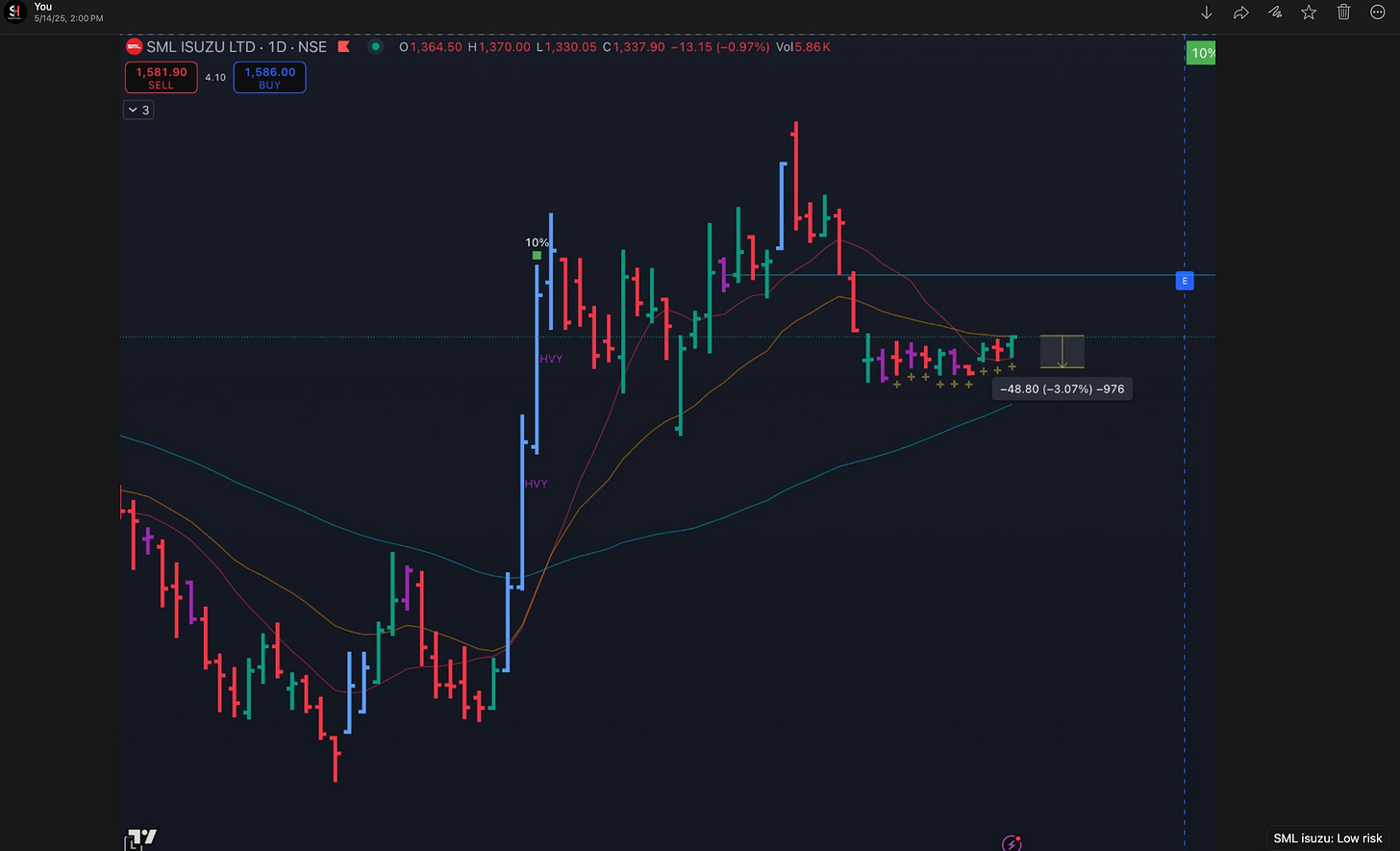Click the green square 10% marker on chart

537,256
